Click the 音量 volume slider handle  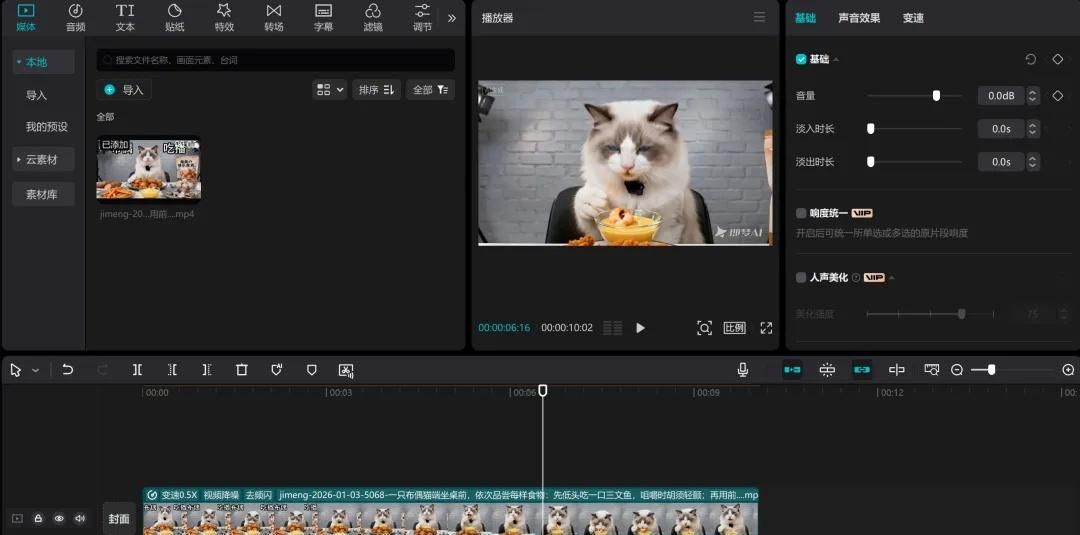point(936,96)
